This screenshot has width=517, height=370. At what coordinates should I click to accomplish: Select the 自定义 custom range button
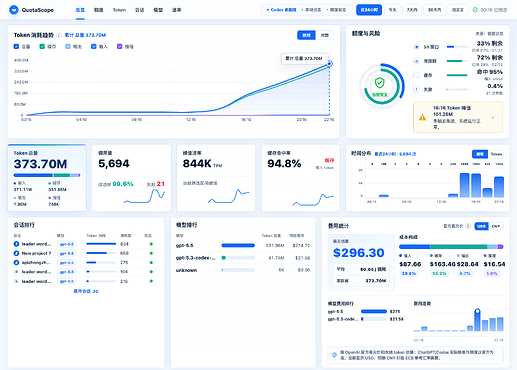[458, 10]
